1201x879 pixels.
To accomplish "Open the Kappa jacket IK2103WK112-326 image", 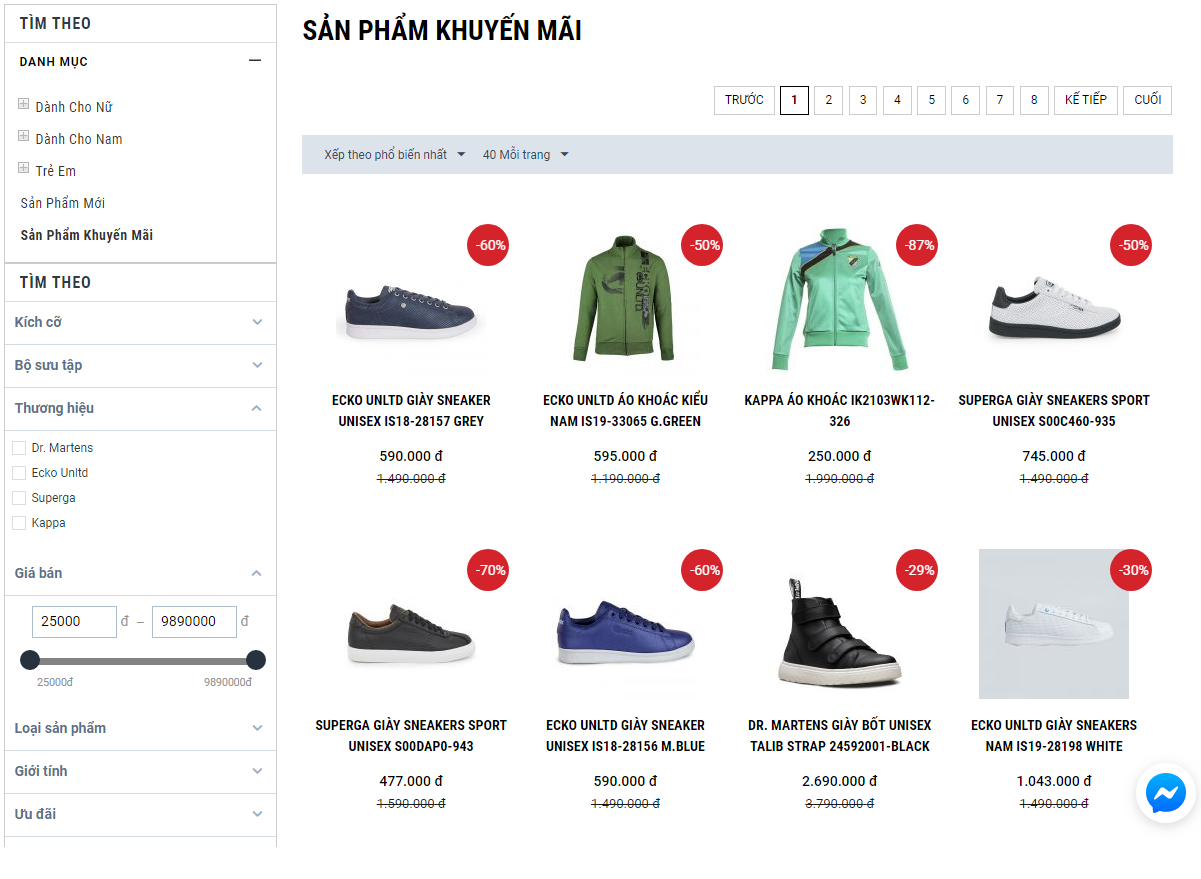I will (x=840, y=298).
